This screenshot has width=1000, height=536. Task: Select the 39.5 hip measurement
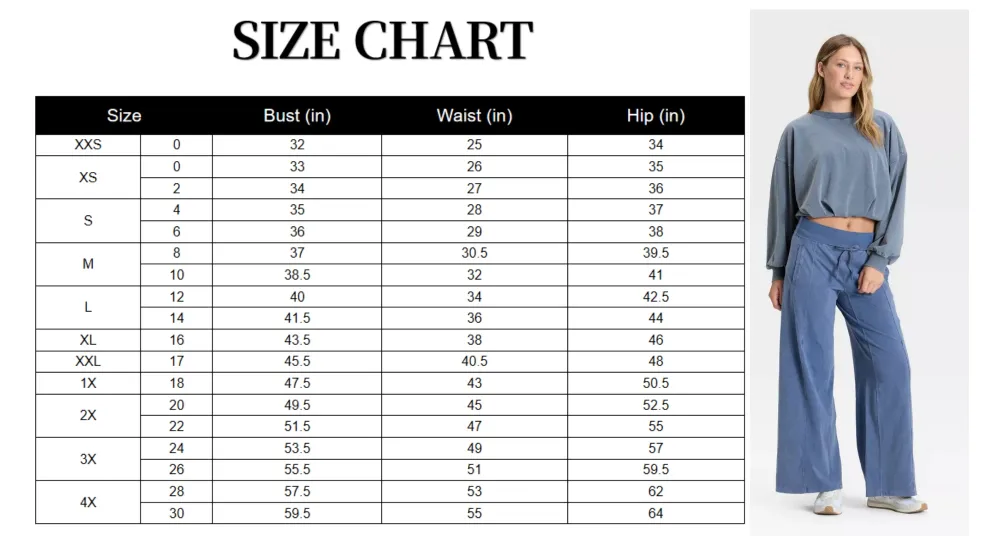click(656, 253)
